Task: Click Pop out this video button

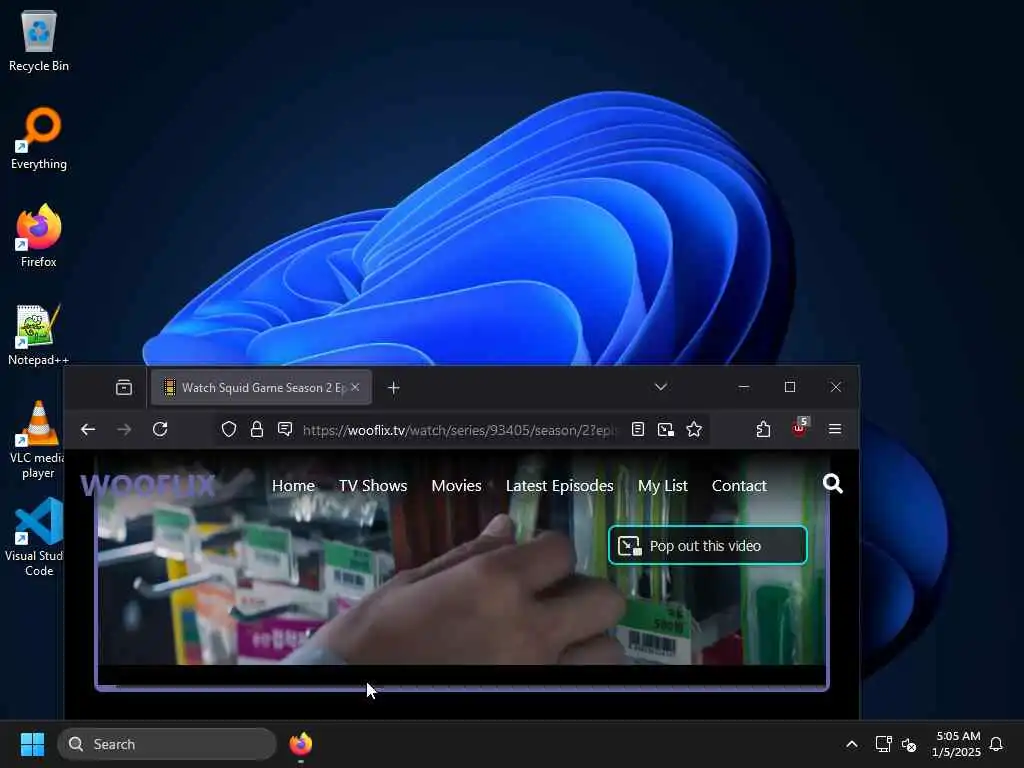Action: (x=708, y=545)
